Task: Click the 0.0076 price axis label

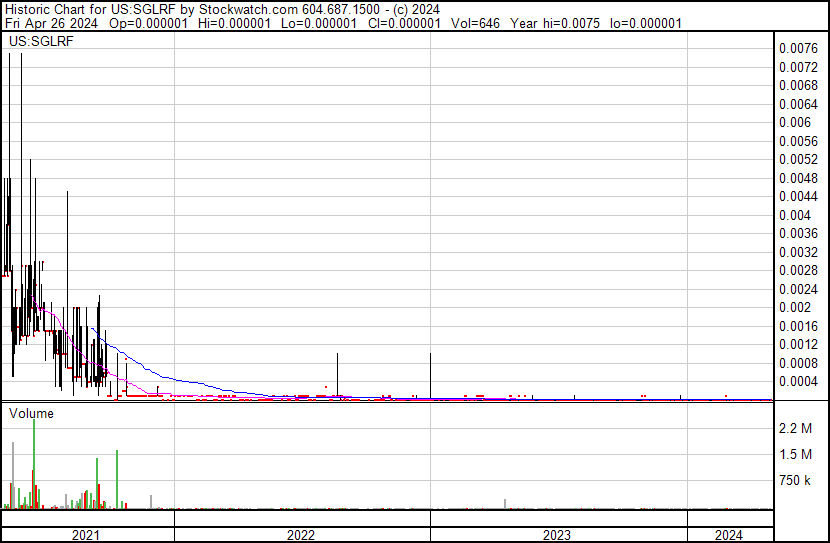Action: click(x=798, y=48)
